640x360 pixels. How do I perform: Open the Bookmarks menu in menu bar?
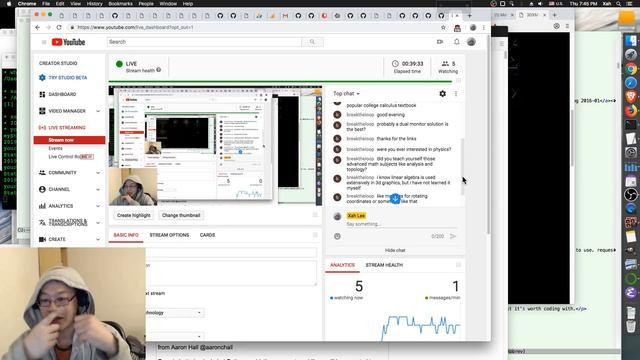(120, 4)
